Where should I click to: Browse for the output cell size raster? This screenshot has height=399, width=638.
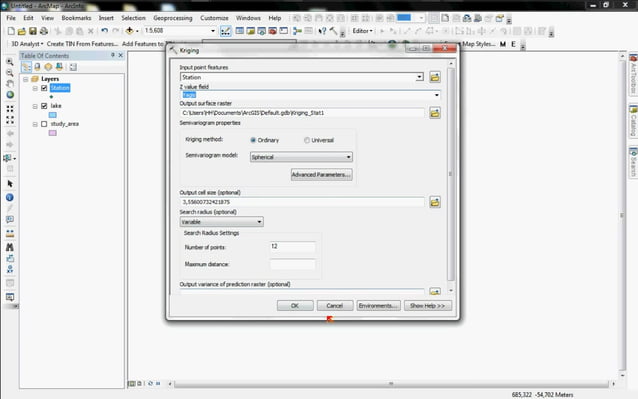click(x=435, y=202)
